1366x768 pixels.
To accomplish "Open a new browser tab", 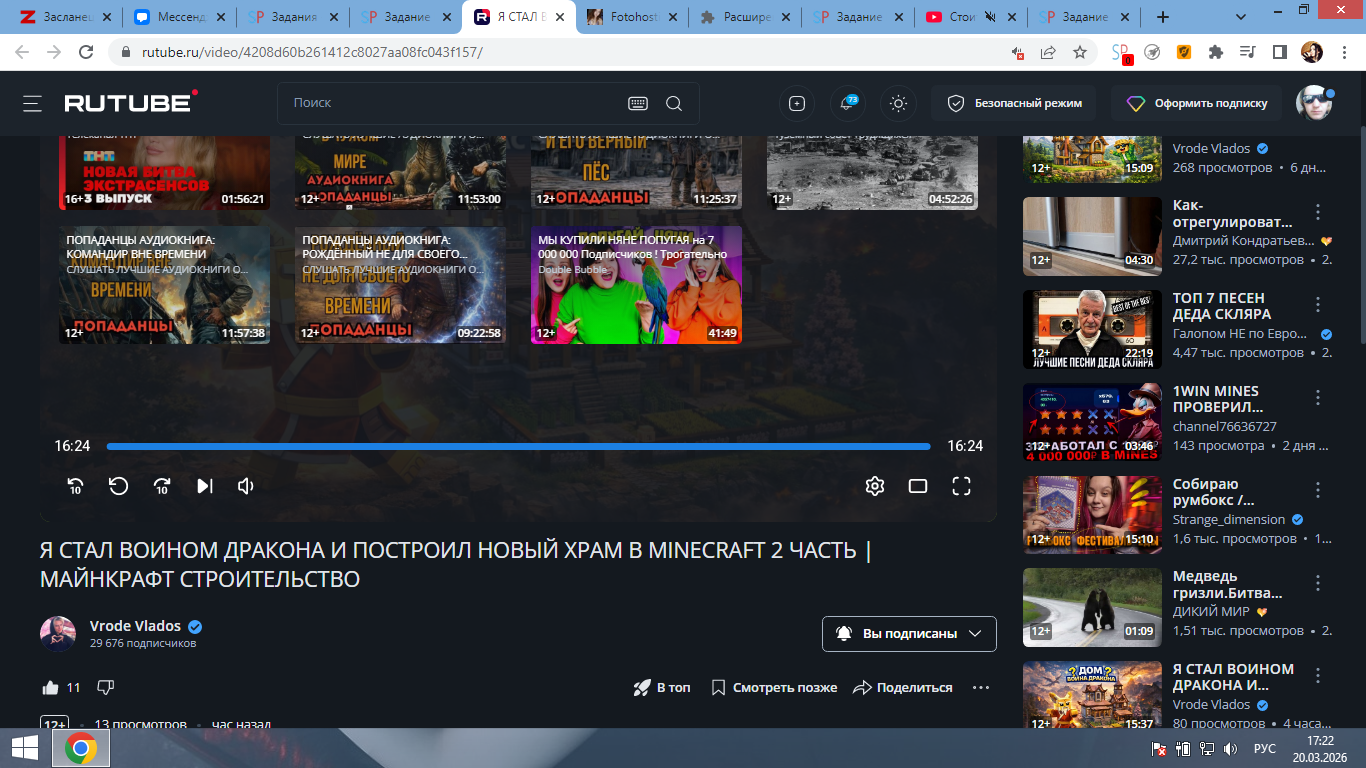I will [1162, 17].
